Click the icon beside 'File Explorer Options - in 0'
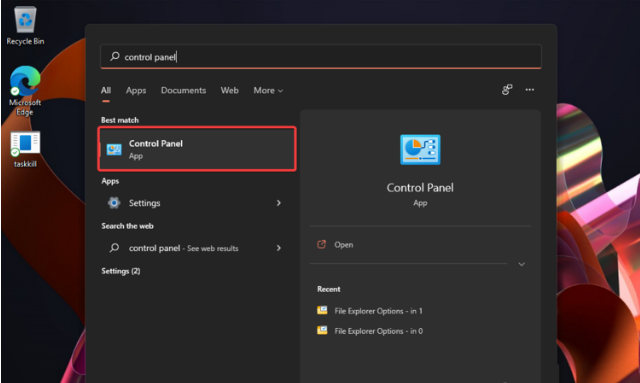Image resolution: width=640 pixels, height=383 pixels. pos(322,330)
